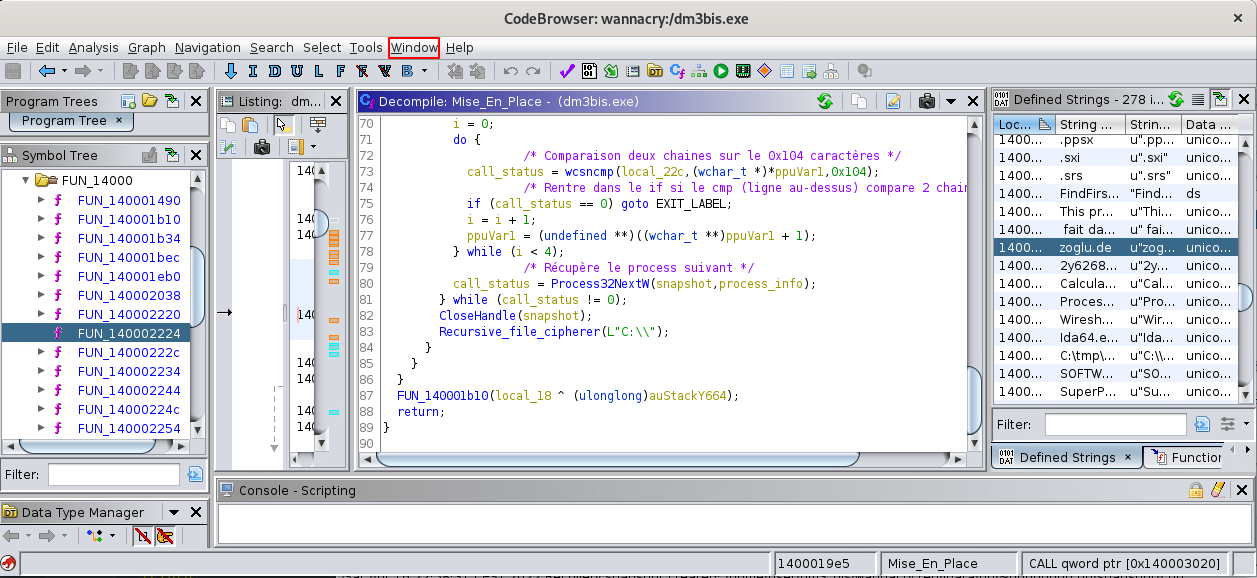Clear the console with the eraser icon

1217,490
